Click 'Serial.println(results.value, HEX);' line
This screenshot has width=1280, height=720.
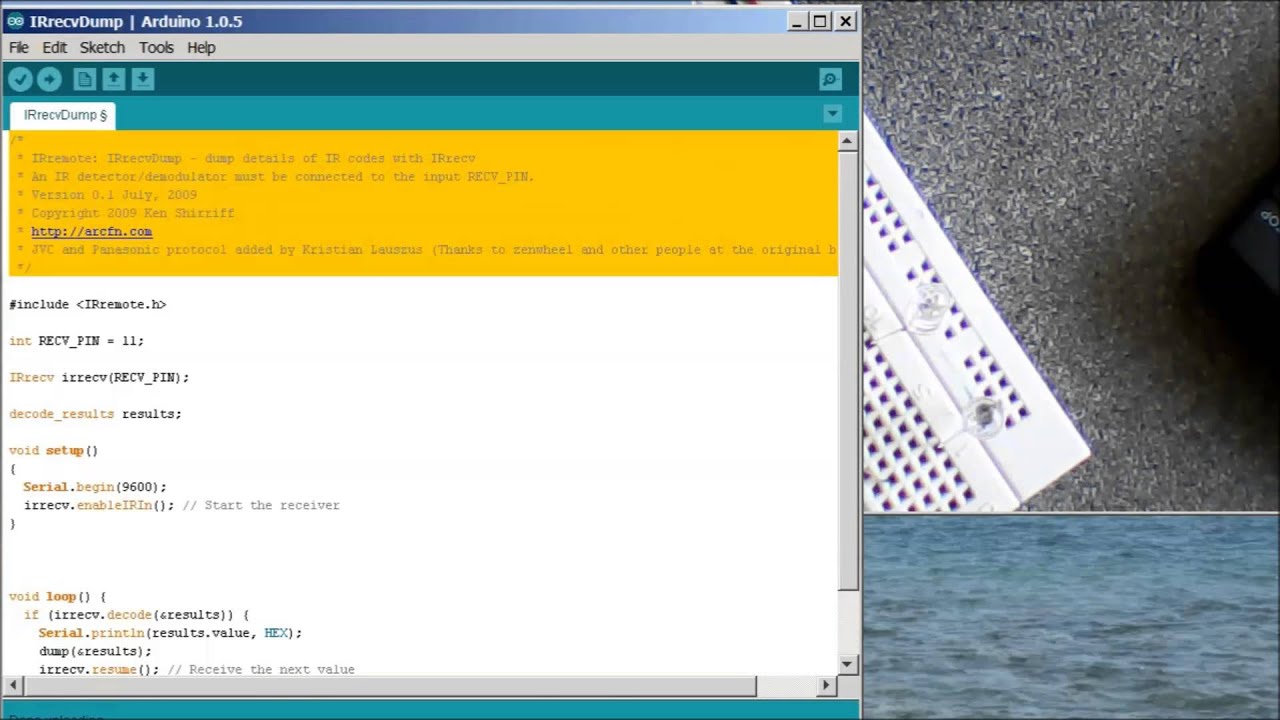[x=170, y=633]
